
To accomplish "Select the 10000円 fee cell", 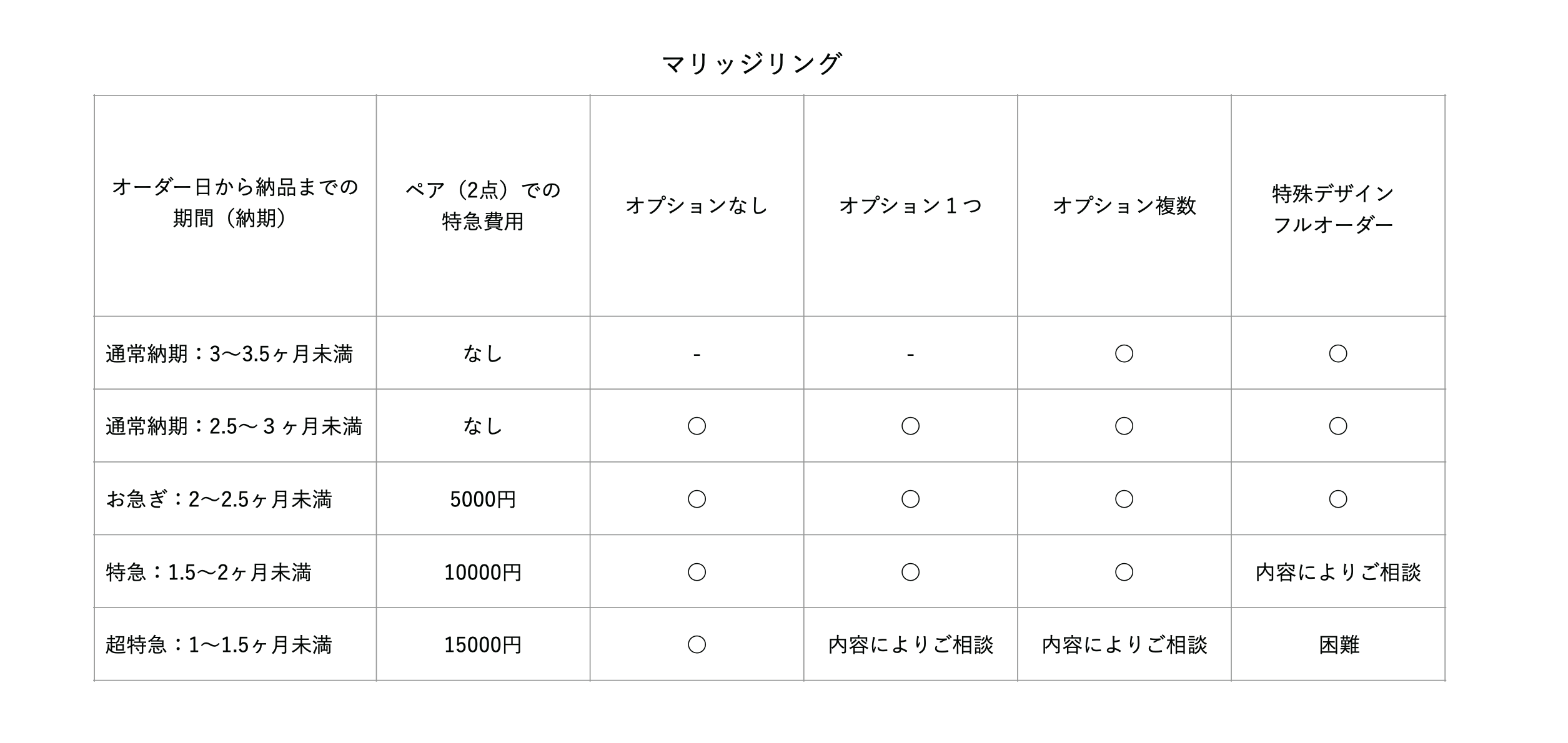I will coord(483,572).
